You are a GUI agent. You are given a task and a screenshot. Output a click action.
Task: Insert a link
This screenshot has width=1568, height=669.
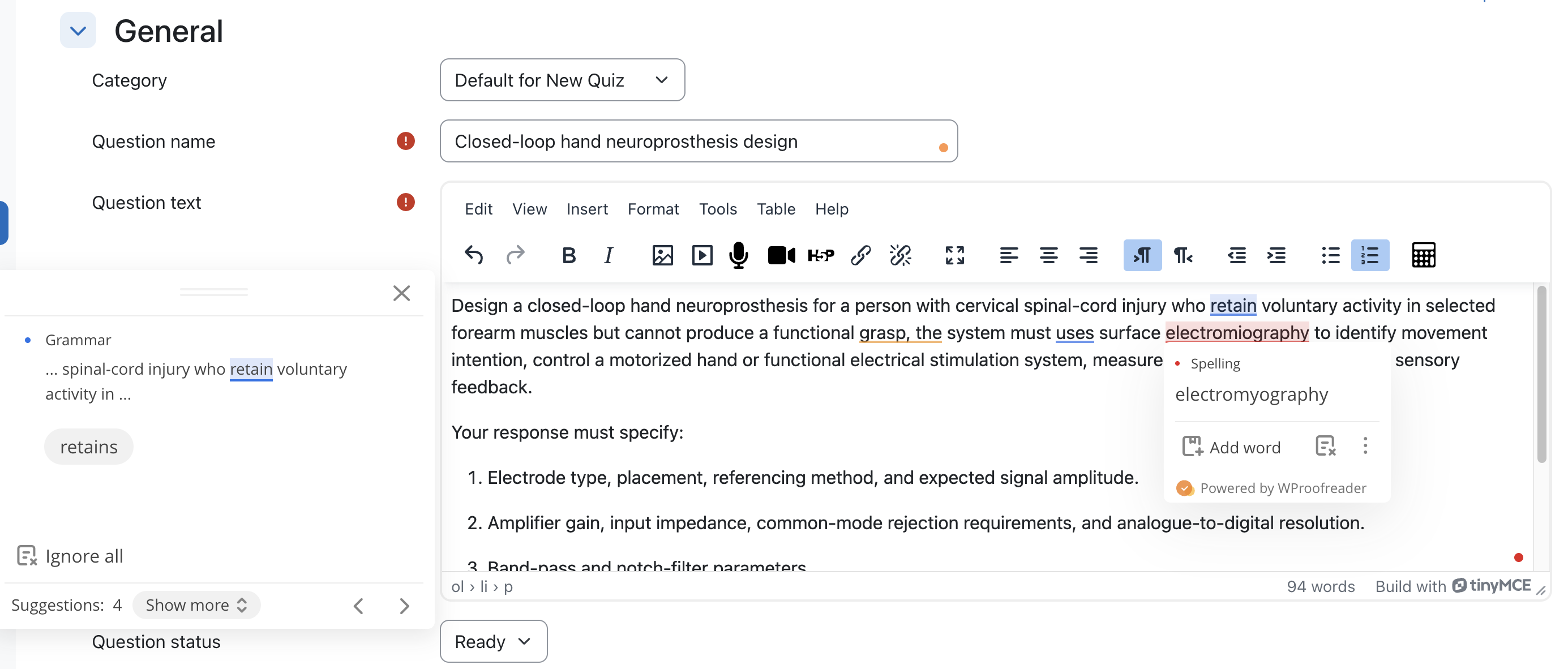[x=860, y=255]
